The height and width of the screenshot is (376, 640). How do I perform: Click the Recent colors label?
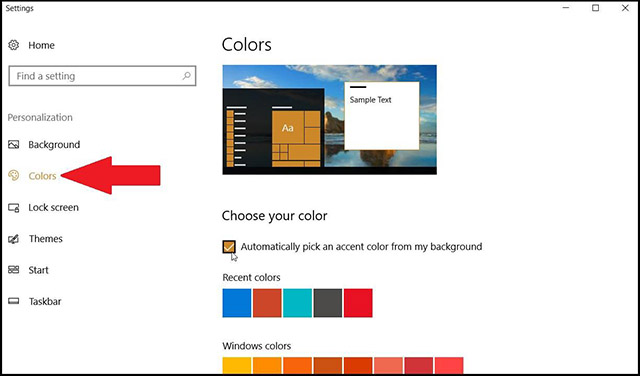(x=251, y=277)
